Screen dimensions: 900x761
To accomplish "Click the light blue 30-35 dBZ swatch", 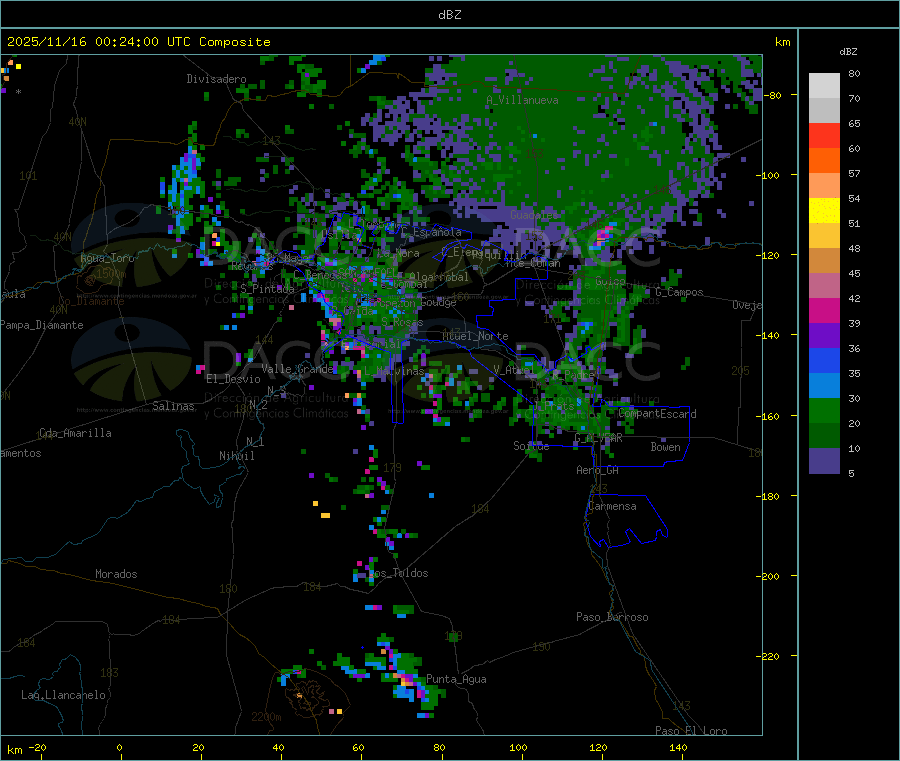I will (x=824, y=385).
